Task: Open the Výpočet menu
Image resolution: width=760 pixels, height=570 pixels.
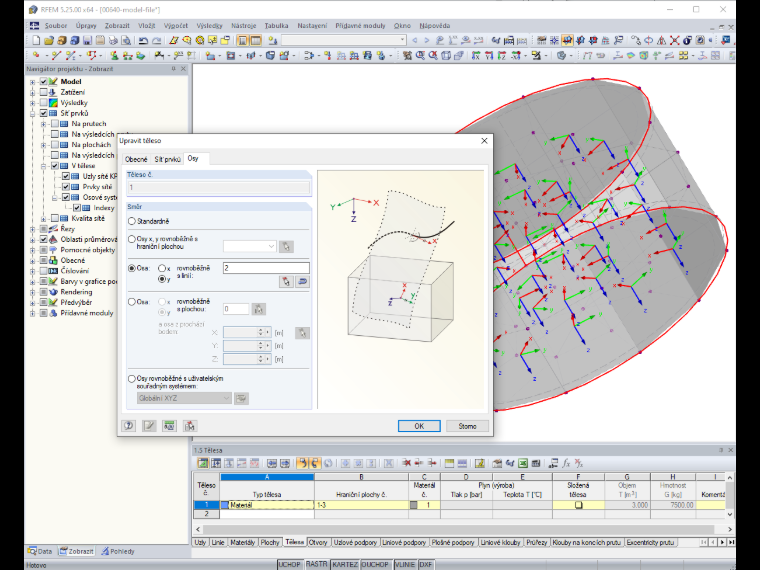Action: coord(175,26)
